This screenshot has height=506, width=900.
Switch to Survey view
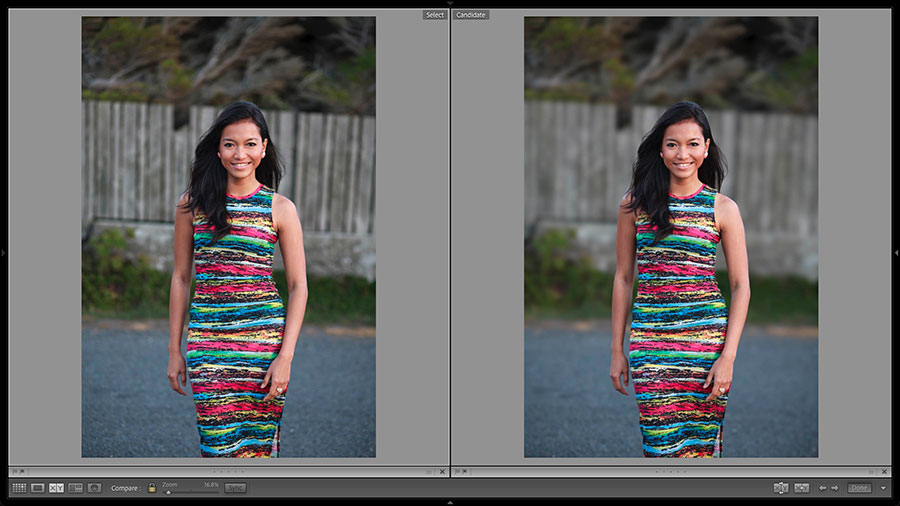[x=75, y=488]
